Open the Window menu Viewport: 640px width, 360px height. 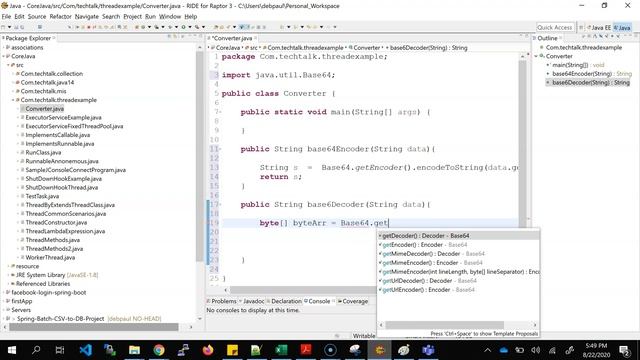click(170, 16)
